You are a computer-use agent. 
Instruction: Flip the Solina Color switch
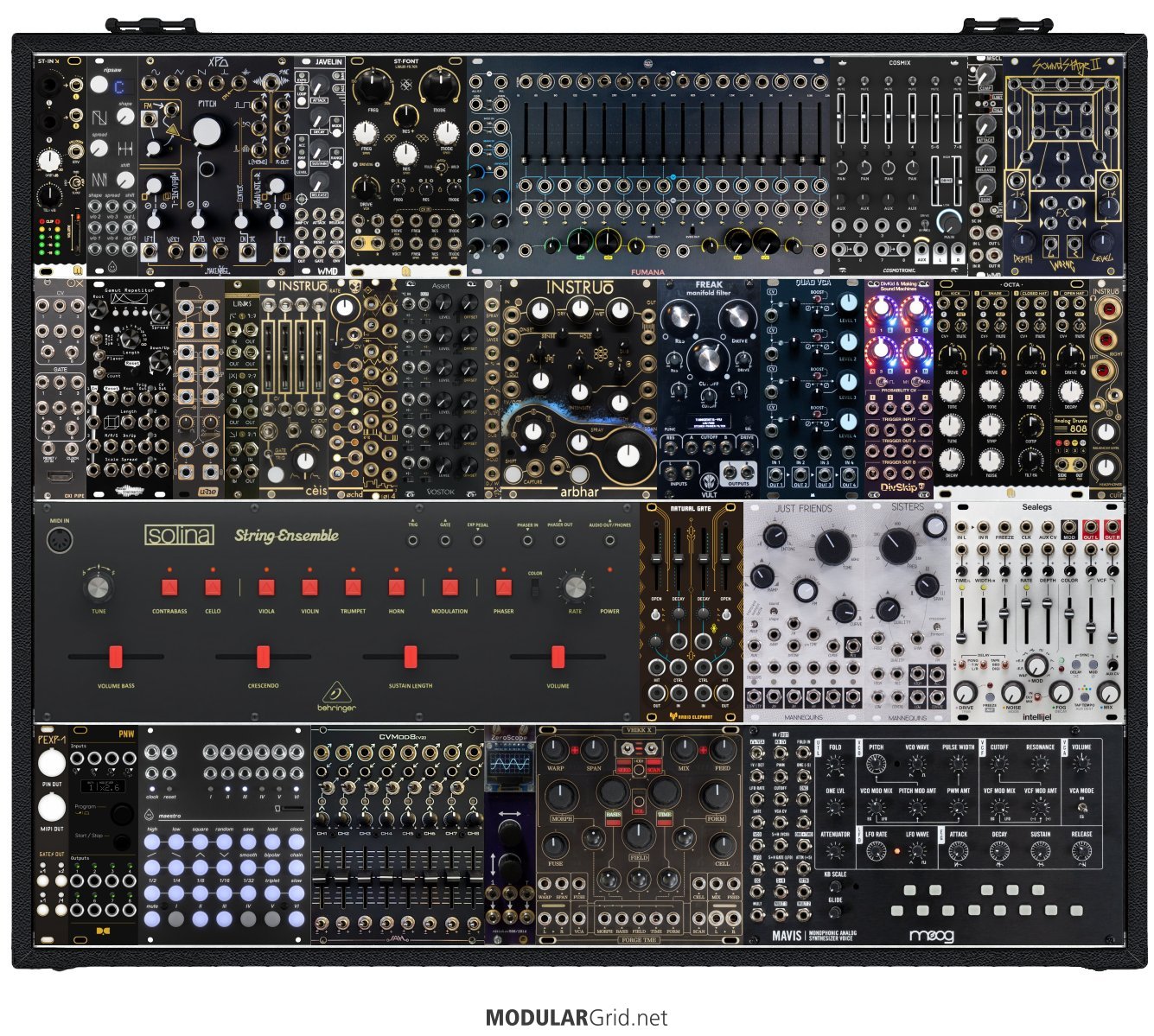coord(535,588)
